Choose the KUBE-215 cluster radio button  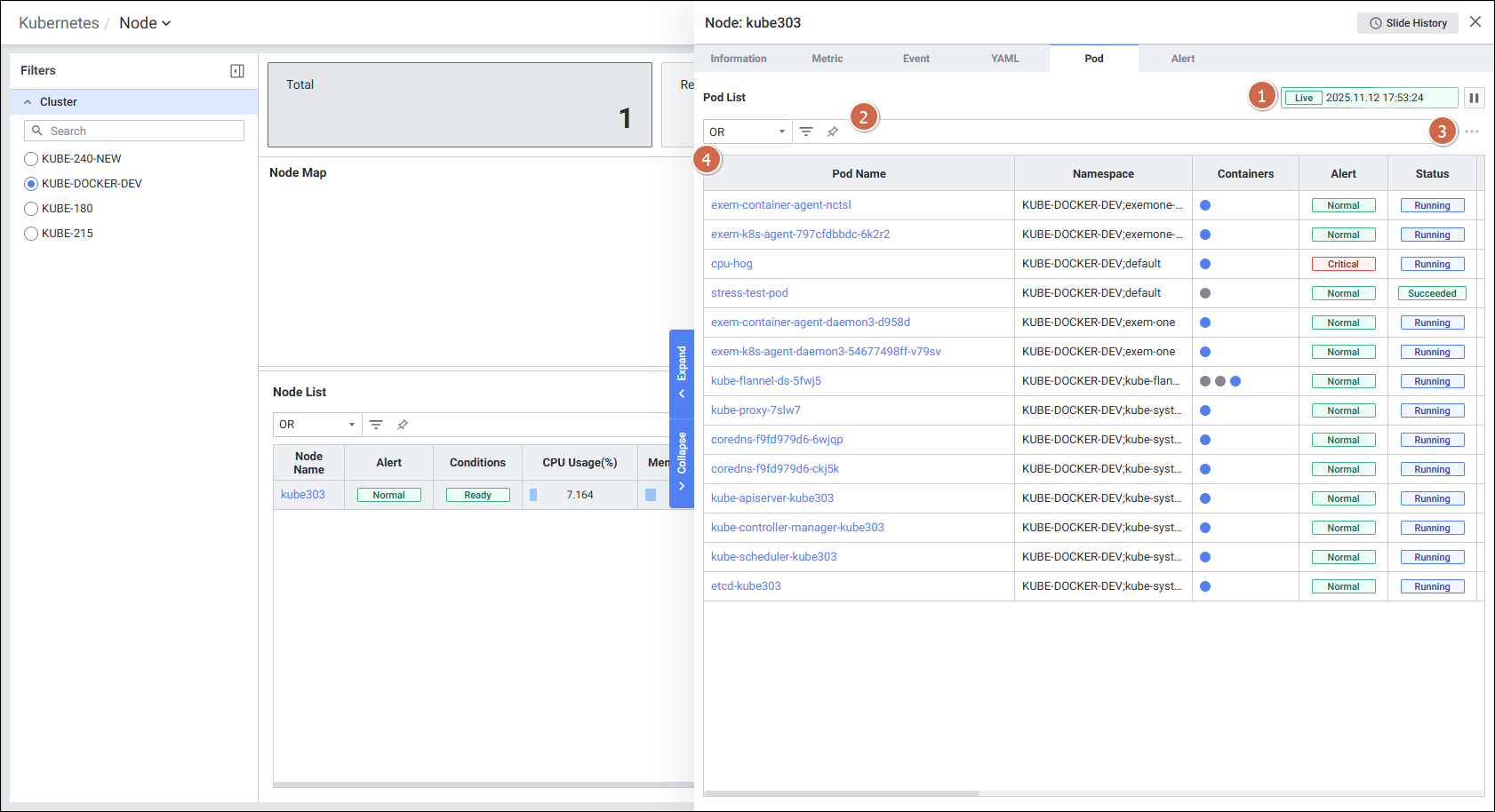click(x=31, y=234)
